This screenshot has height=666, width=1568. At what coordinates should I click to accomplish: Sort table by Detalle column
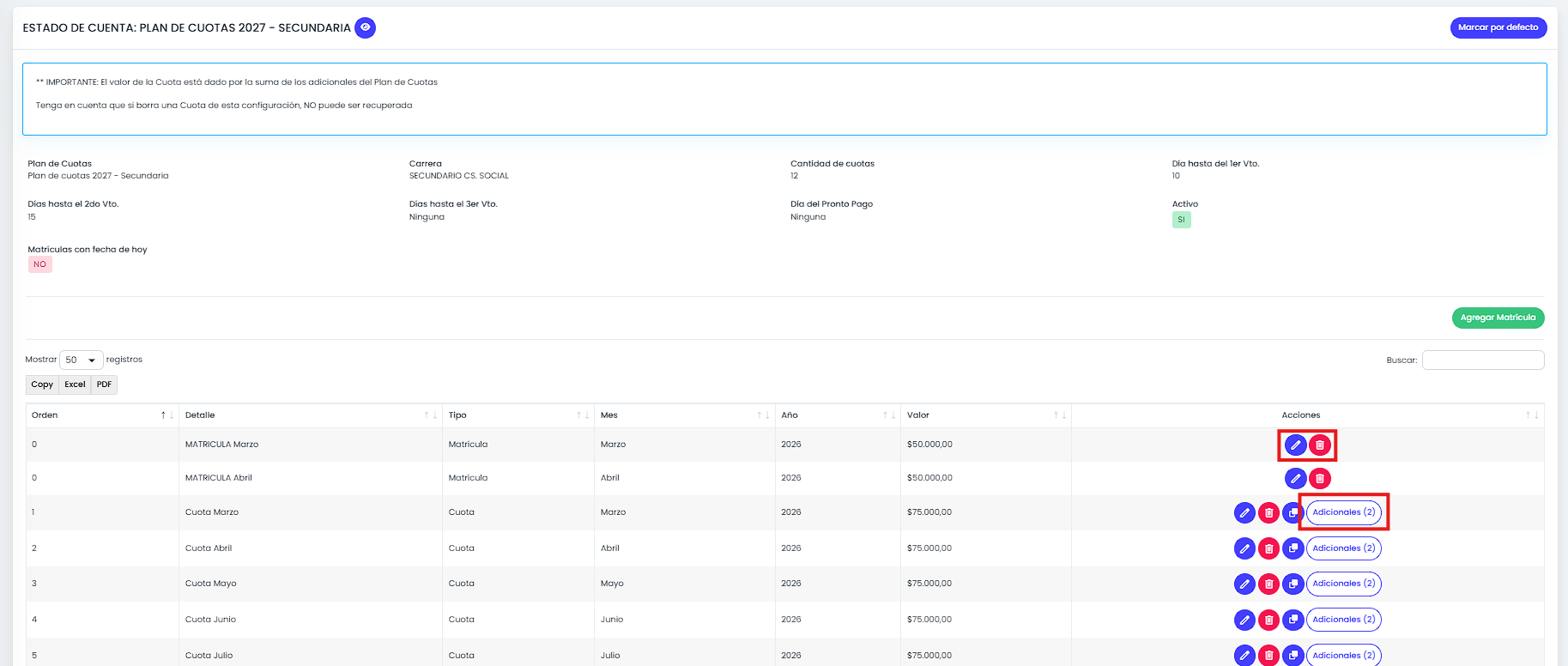311,415
